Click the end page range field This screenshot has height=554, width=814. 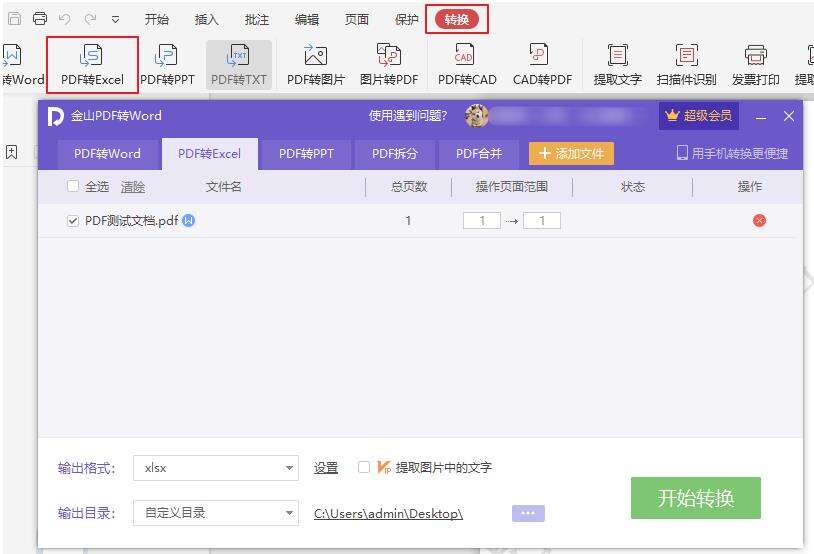(x=541, y=221)
